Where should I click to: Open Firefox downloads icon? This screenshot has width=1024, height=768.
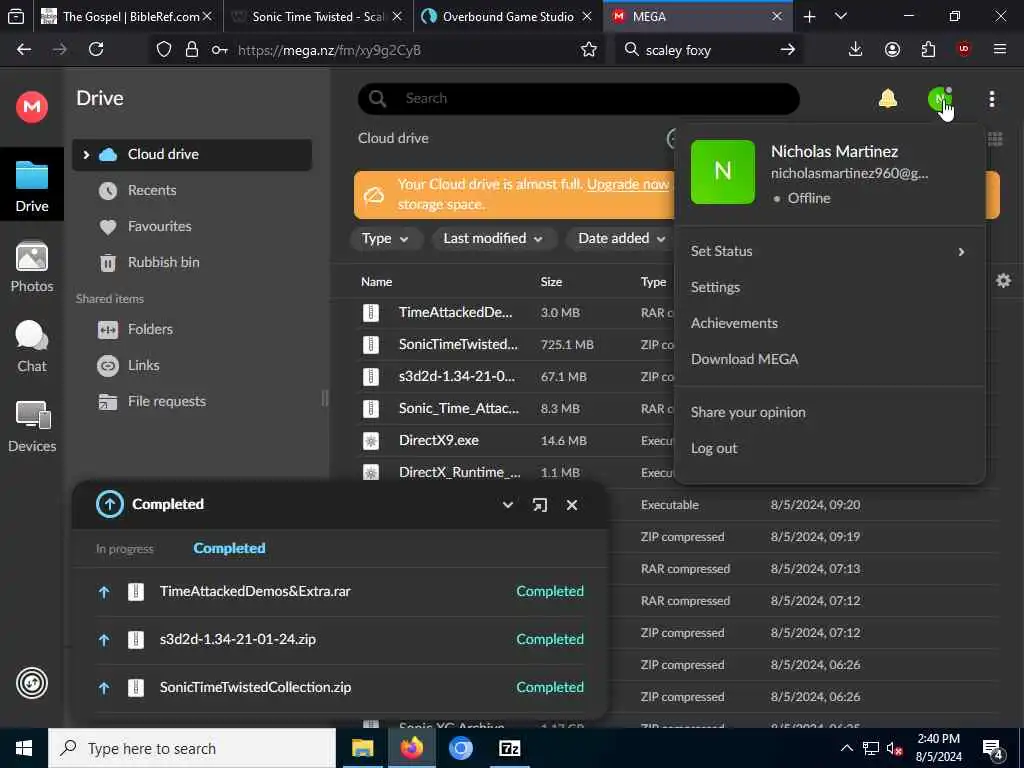(855, 50)
